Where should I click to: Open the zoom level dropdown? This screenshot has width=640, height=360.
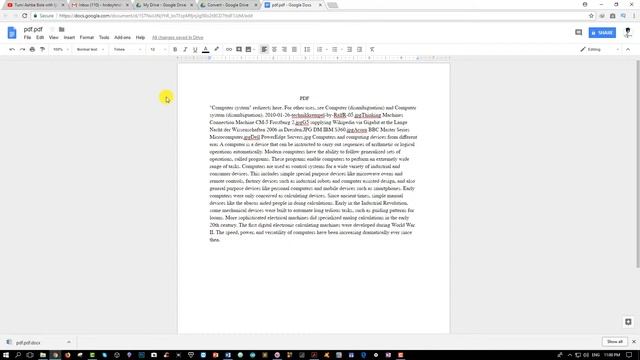click(61, 49)
